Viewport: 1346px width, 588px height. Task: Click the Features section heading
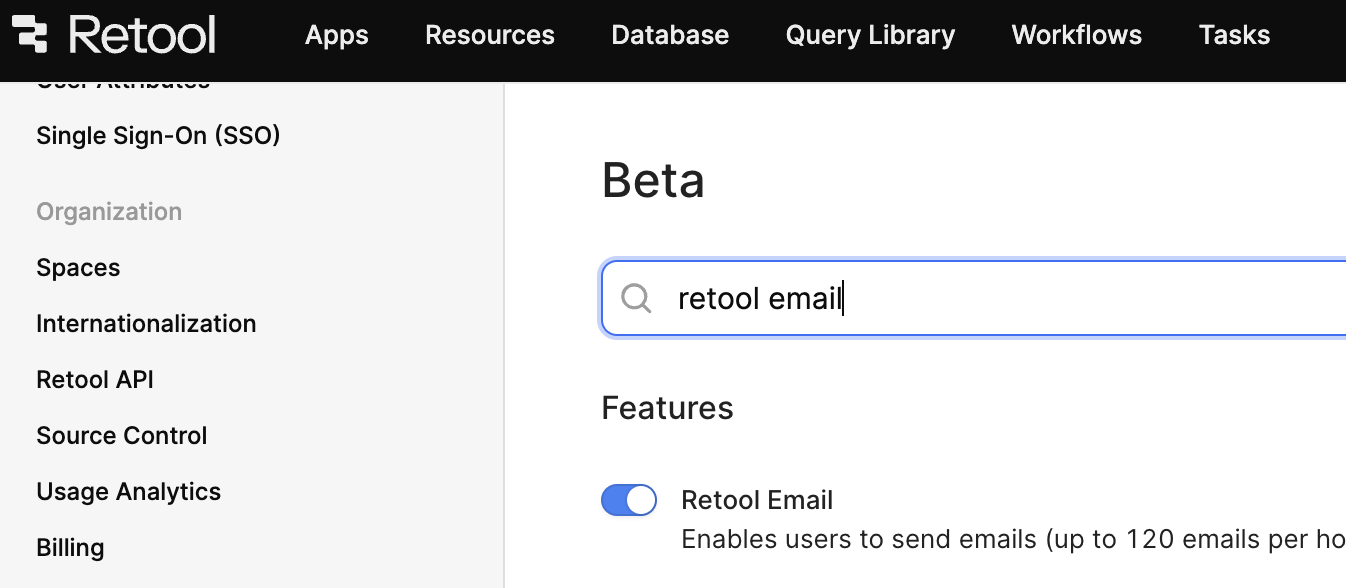tap(668, 408)
